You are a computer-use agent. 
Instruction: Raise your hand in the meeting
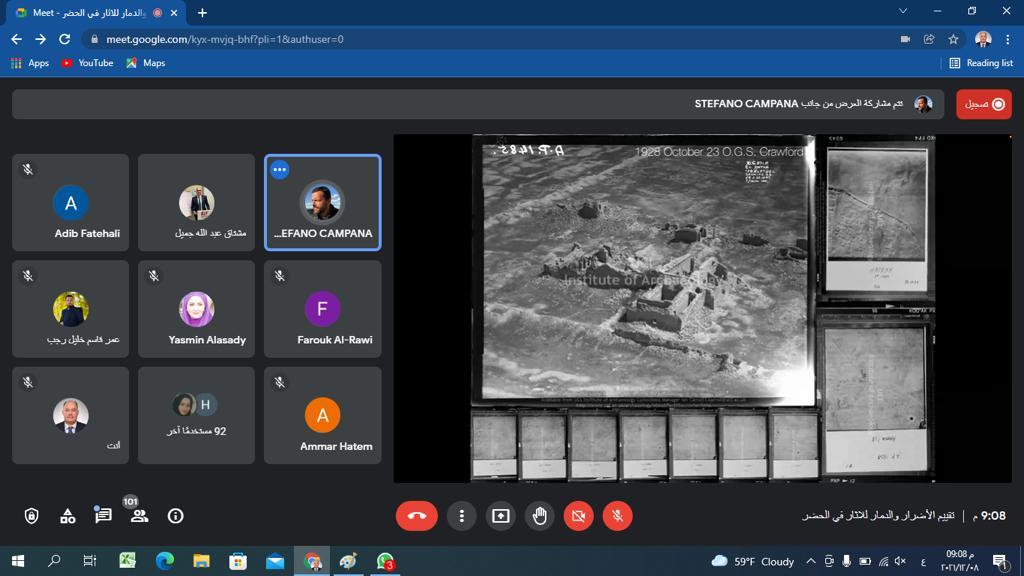[540, 516]
